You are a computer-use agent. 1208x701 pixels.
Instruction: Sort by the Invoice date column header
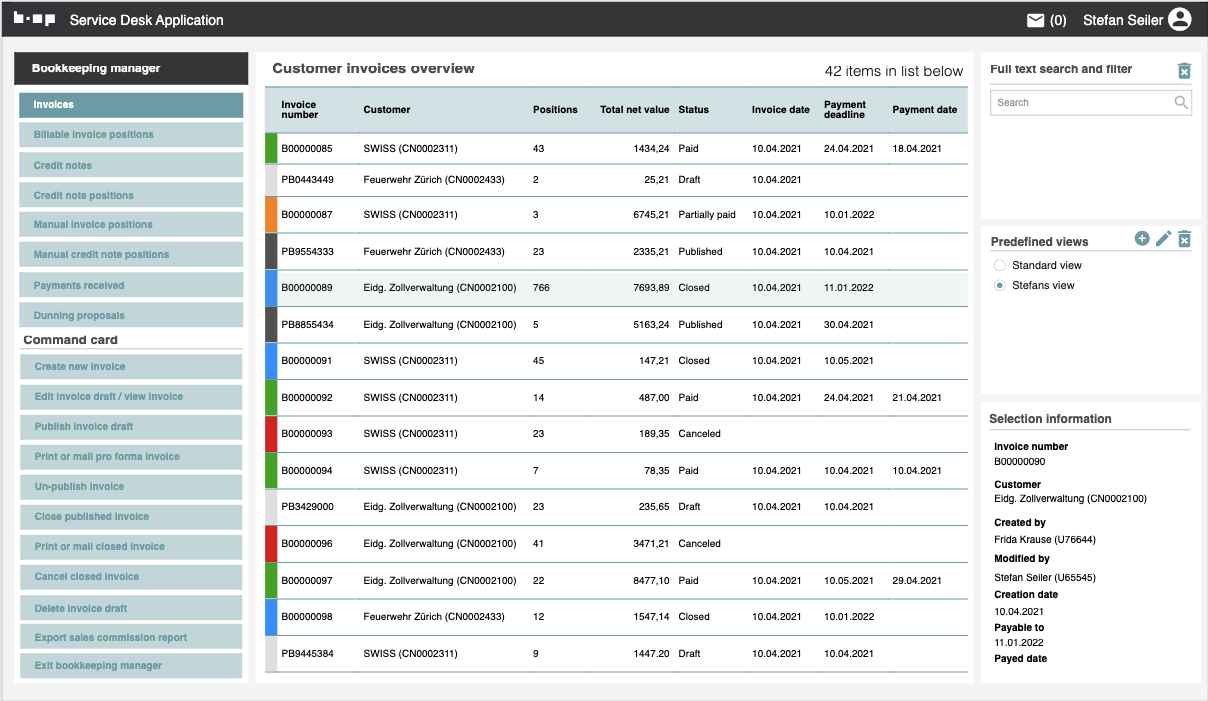(x=780, y=110)
